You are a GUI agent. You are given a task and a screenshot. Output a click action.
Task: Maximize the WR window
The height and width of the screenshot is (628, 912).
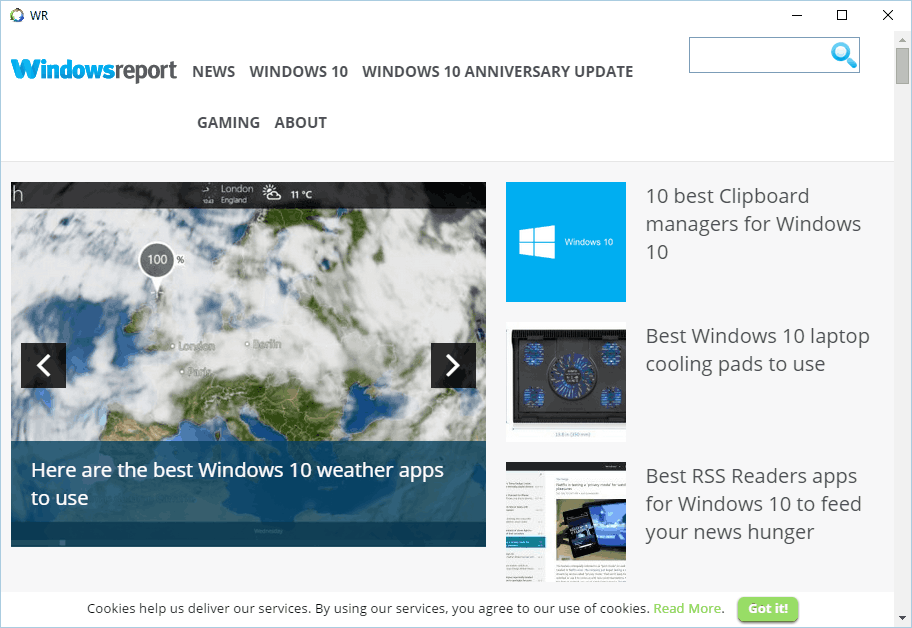(842, 15)
